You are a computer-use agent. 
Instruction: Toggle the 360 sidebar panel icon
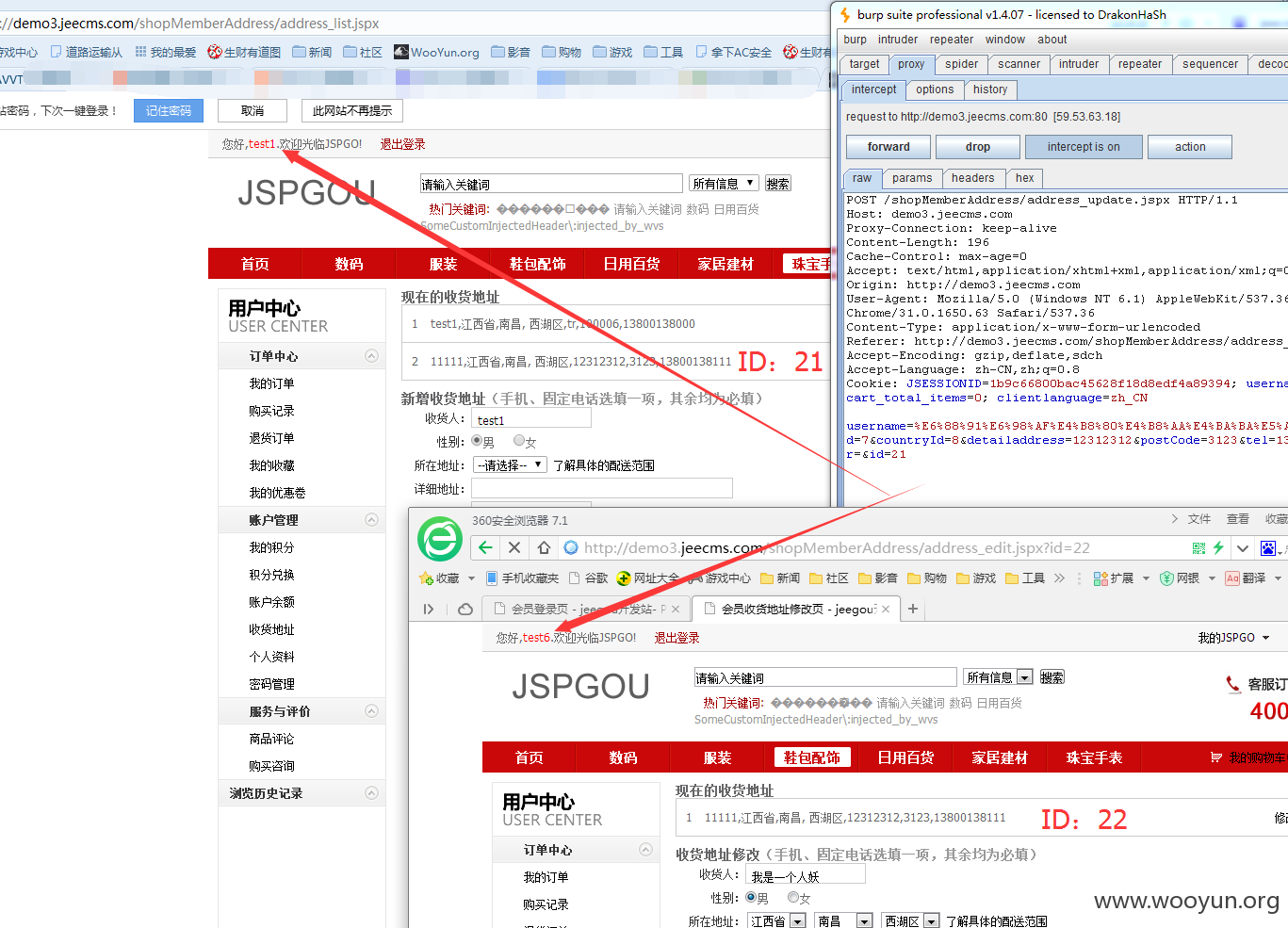click(429, 610)
